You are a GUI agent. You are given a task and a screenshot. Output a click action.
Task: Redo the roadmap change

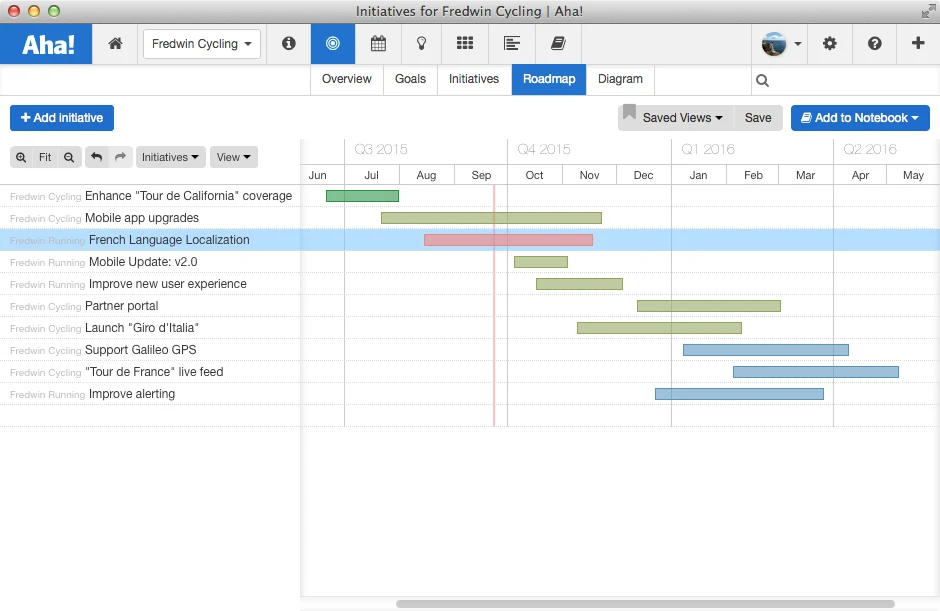(120, 157)
